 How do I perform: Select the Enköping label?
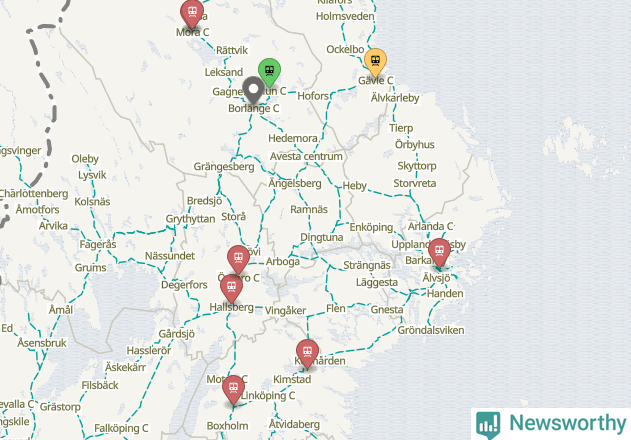(x=371, y=227)
